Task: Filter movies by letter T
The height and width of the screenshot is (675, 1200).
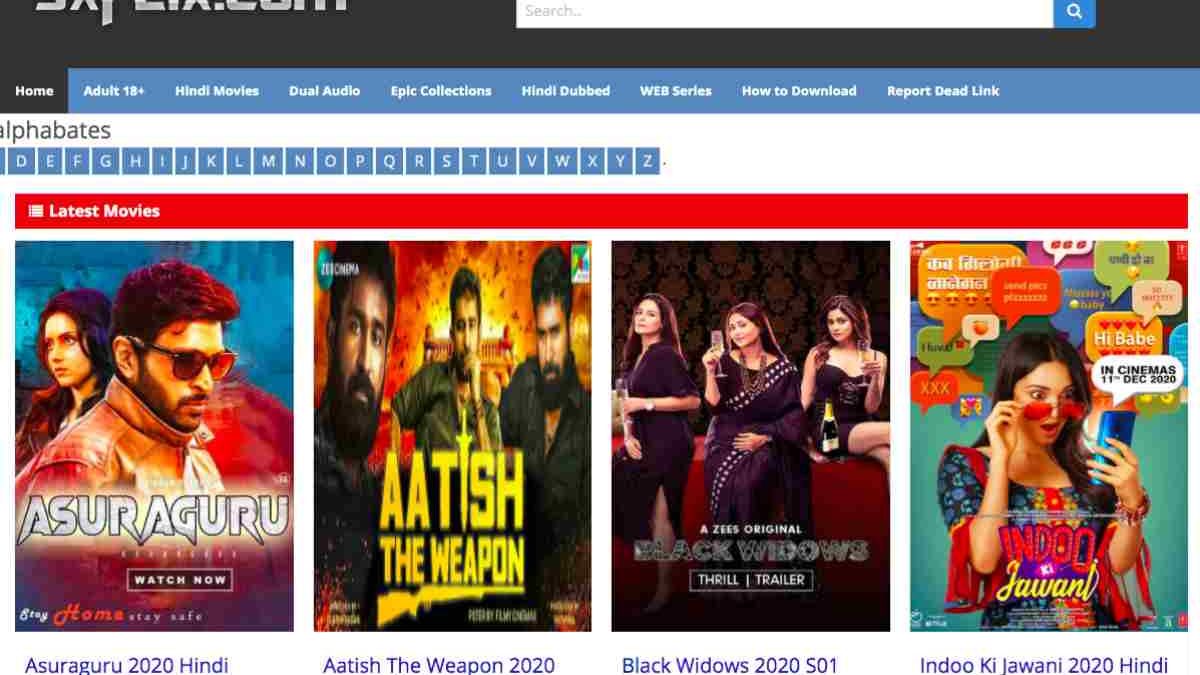Action: [x=475, y=161]
